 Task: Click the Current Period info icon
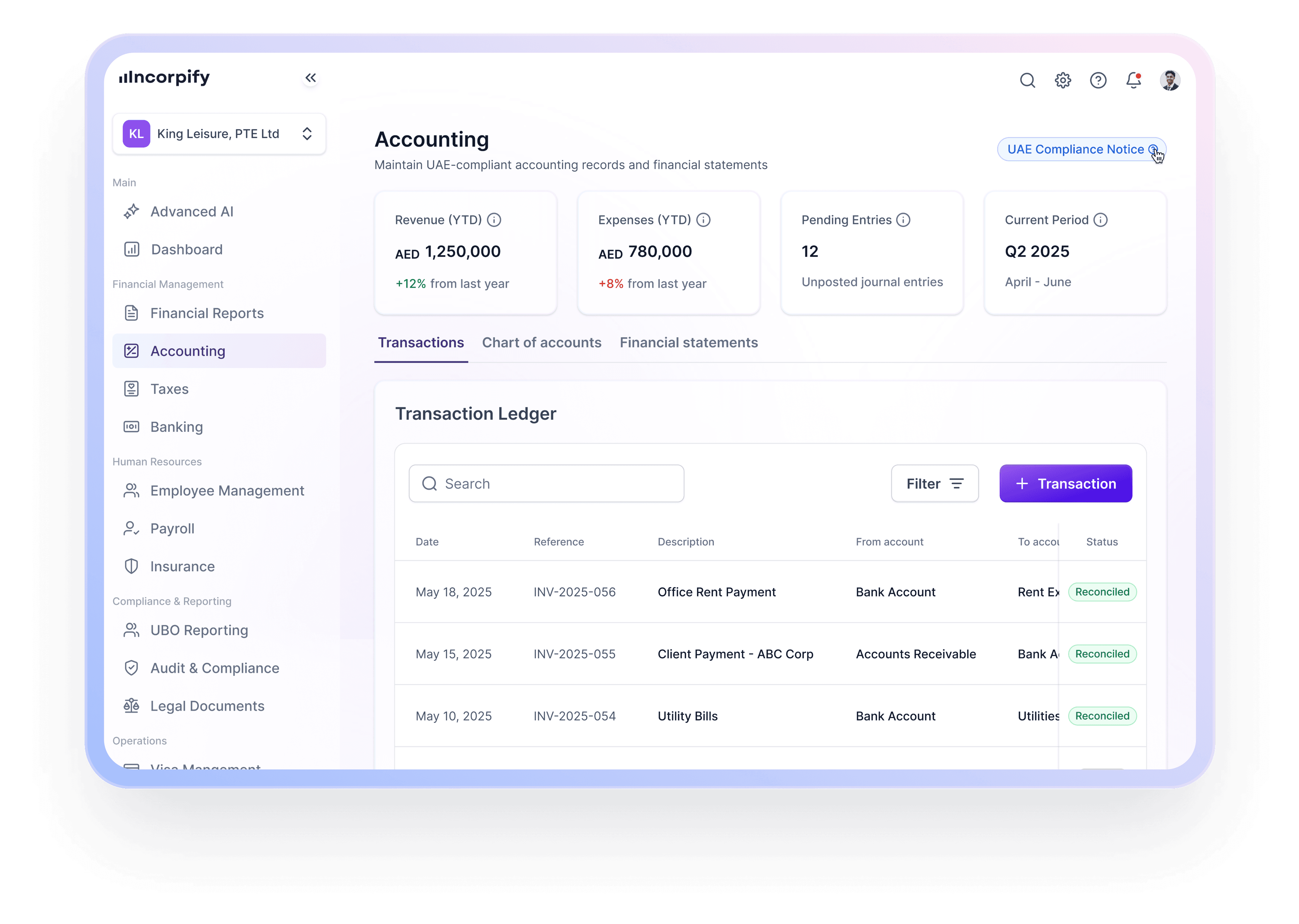(x=1100, y=220)
